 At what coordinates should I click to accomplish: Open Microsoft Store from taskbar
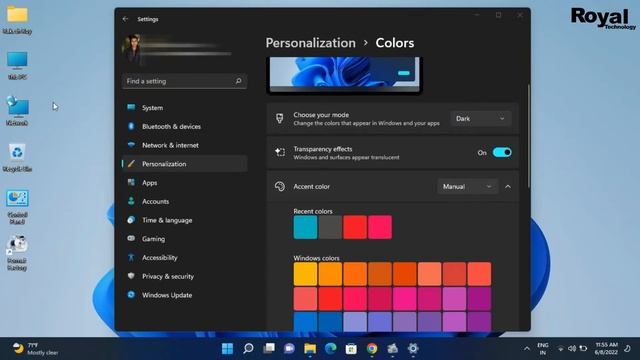pyautogui.click(x=351, y=349)
